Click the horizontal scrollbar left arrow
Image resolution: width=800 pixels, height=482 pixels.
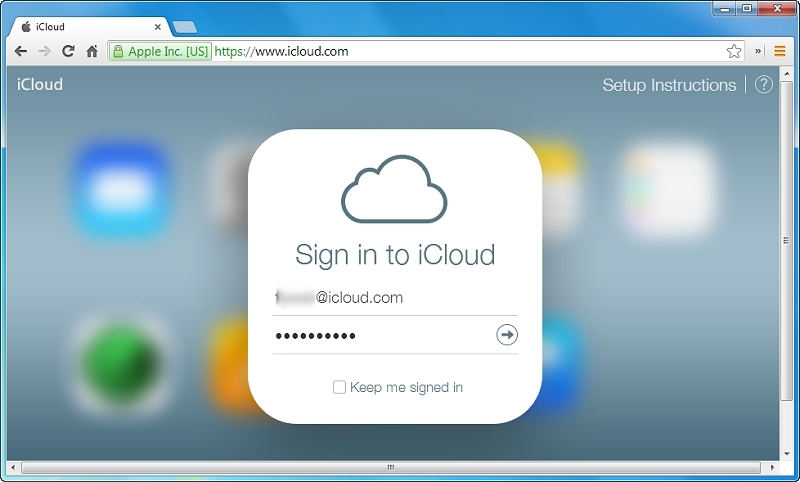coord(13,467)
